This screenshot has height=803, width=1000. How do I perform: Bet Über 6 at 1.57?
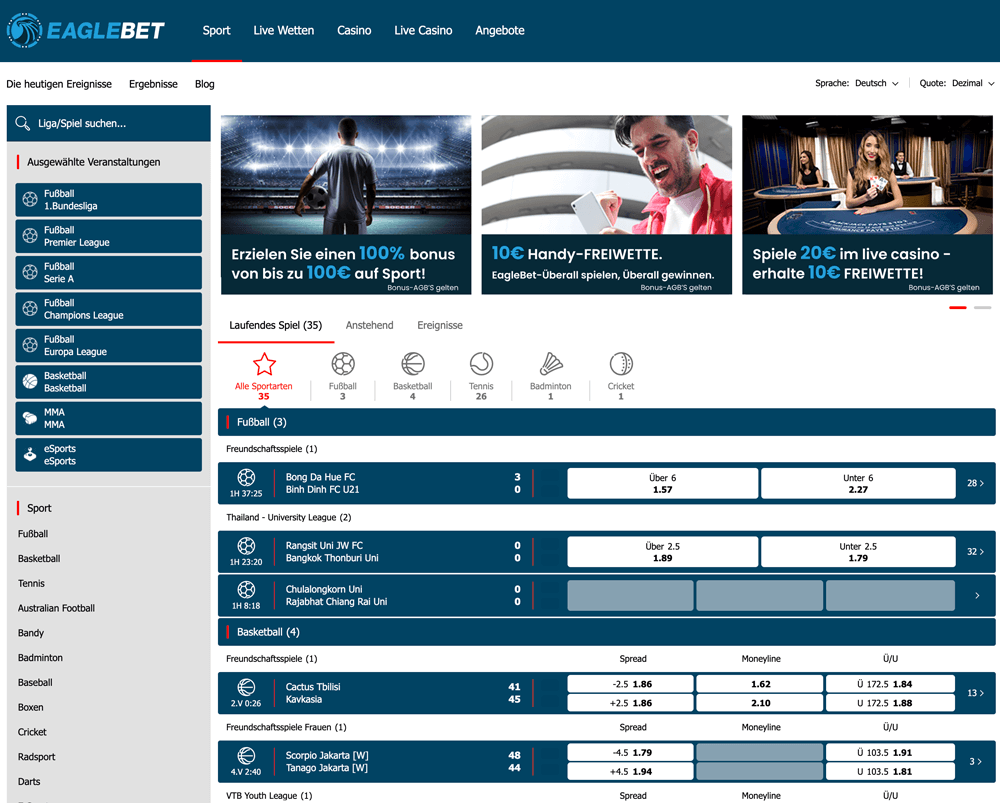click(x=663, y=483)
